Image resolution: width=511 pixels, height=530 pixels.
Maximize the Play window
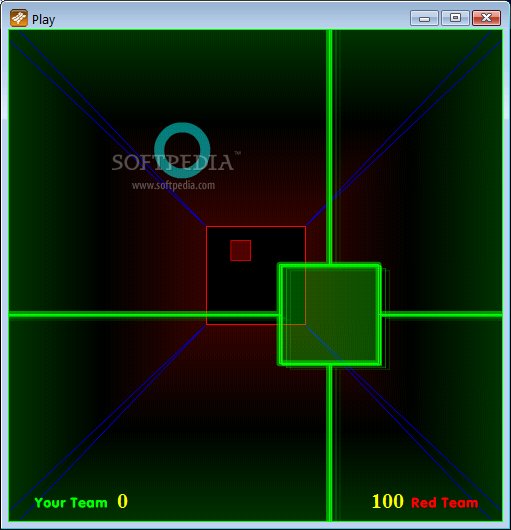(455, 18)
